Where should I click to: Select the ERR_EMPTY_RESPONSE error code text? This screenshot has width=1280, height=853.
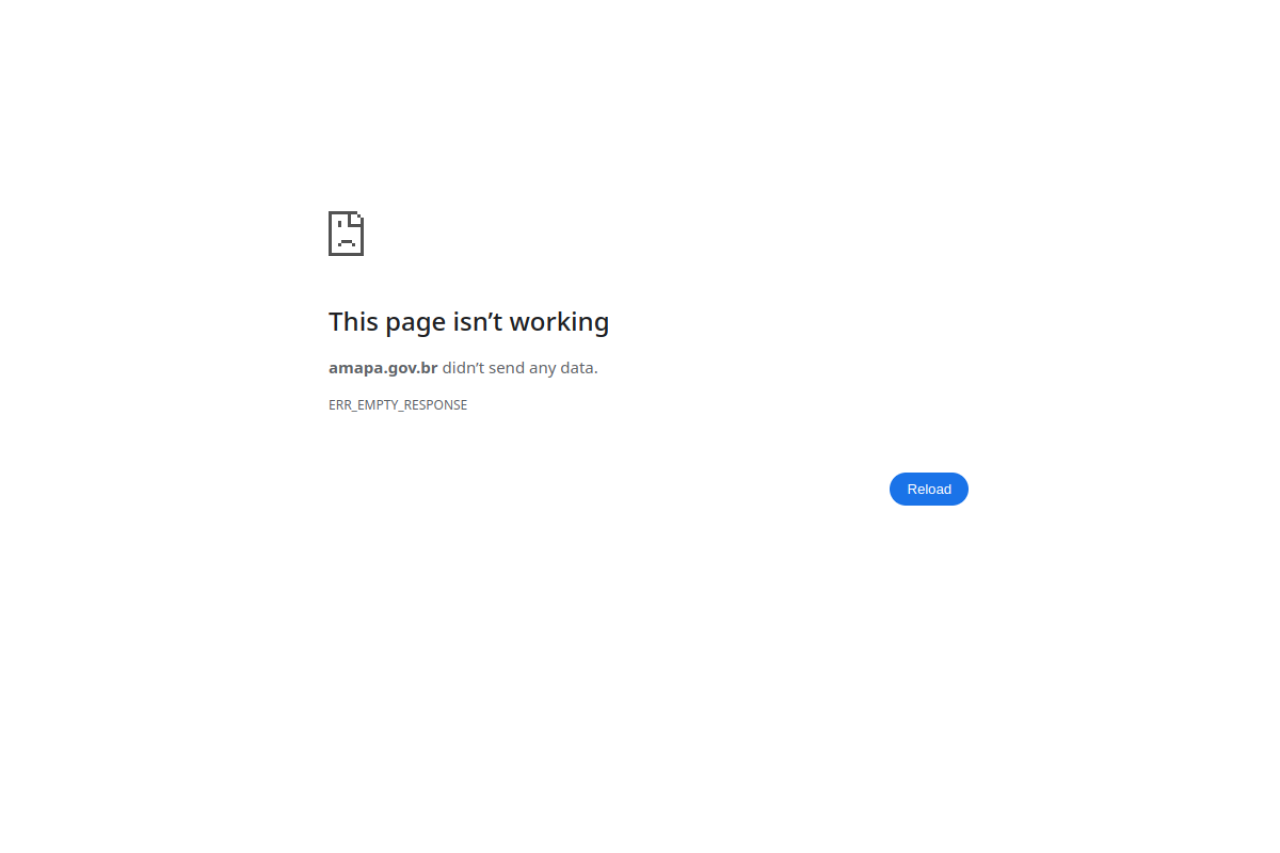click(x=398, y=405)
